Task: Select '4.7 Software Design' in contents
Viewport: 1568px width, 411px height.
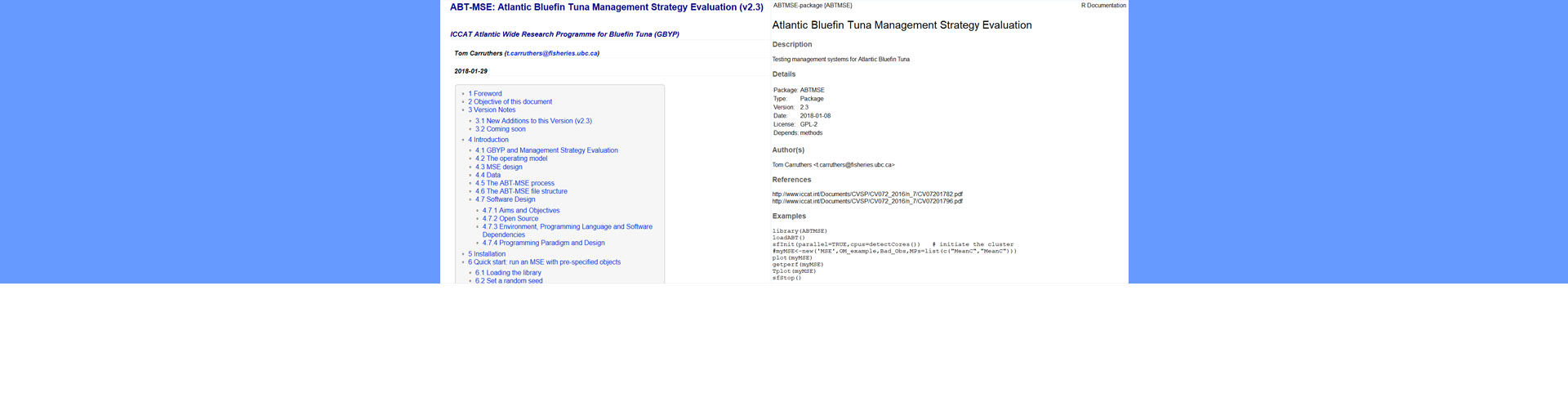Action: click(506, 199)
